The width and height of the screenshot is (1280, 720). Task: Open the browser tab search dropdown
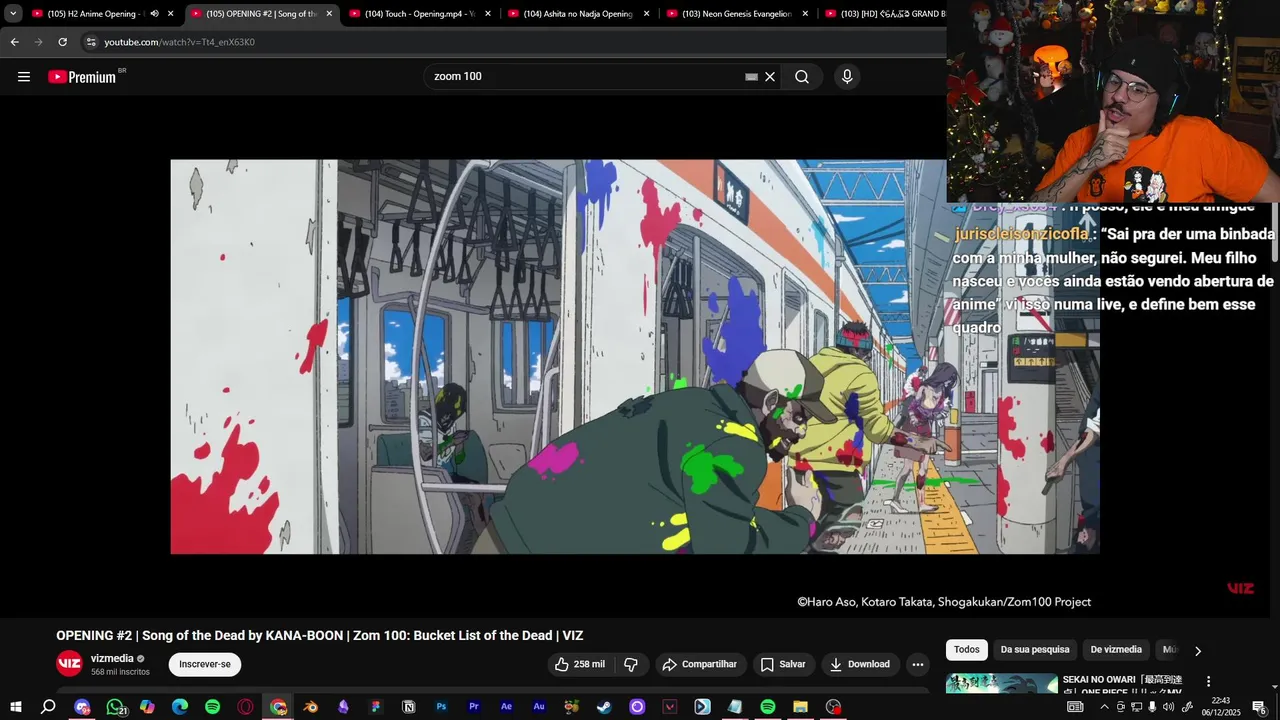point(13,14)
